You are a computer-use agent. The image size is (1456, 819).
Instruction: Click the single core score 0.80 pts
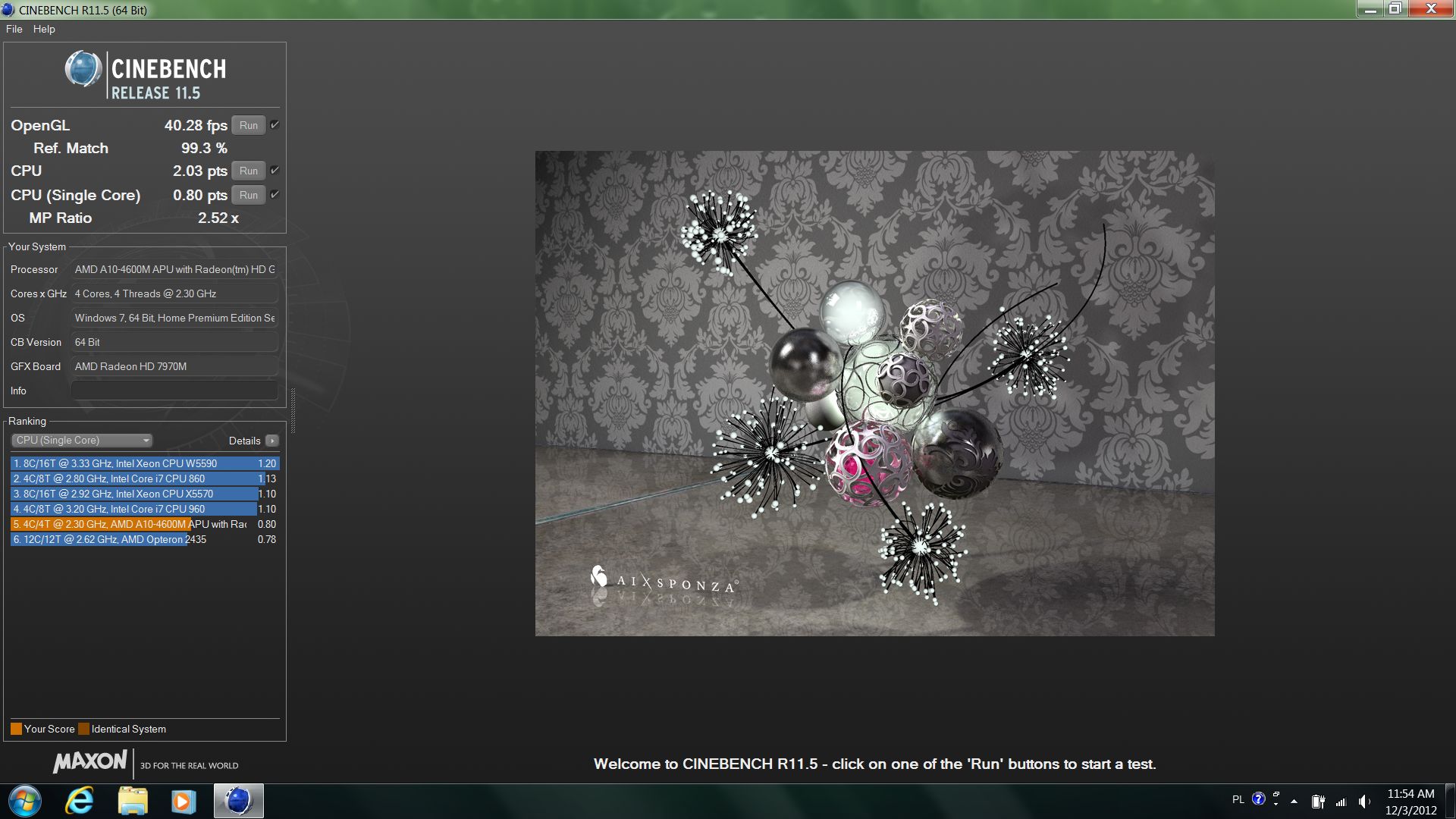pos(200,196)
